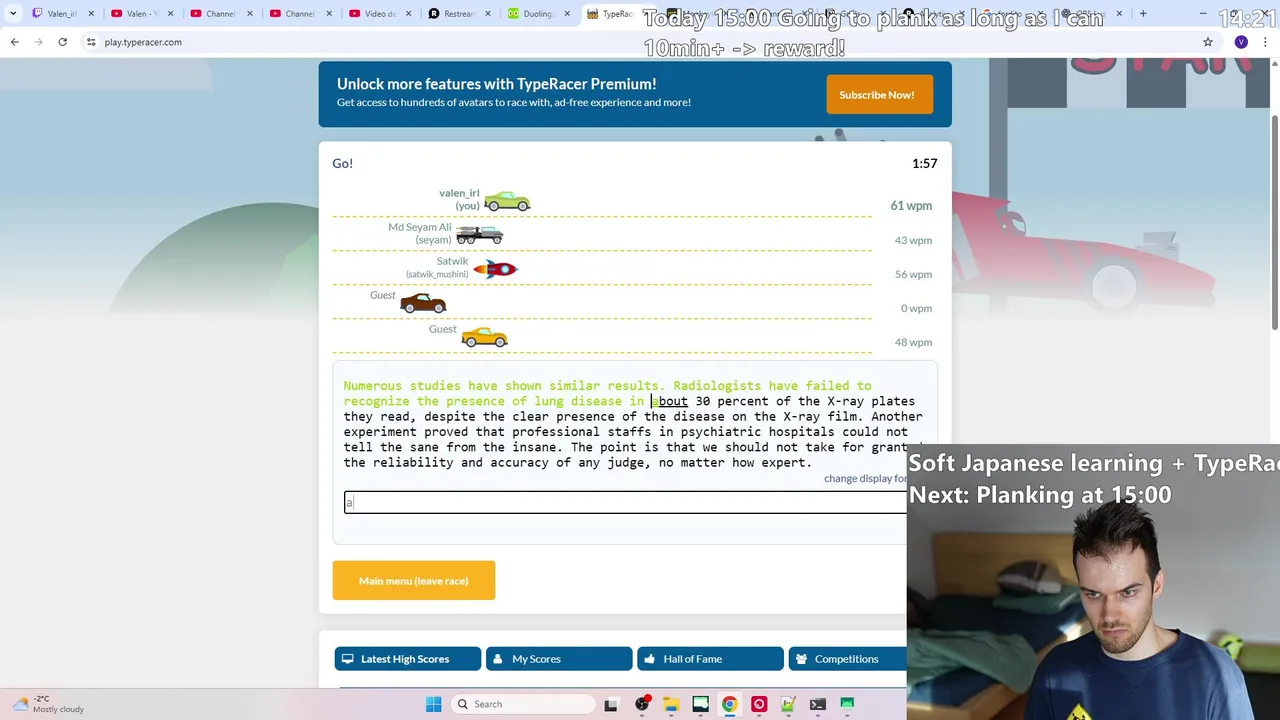Open the red circular app on taskbar
This screenshot has width=1280, height=720.
coord(759,704)
